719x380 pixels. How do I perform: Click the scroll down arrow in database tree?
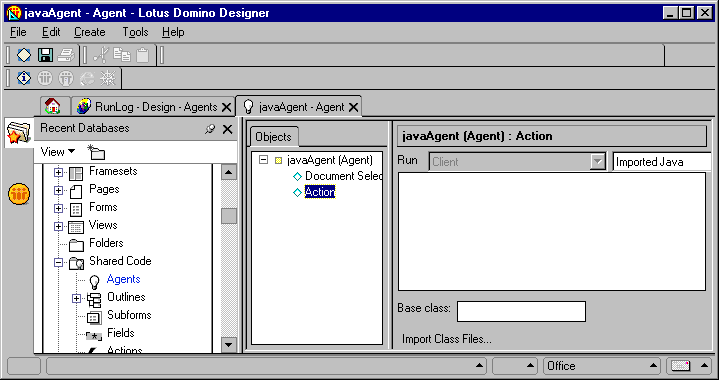(228, 344)
